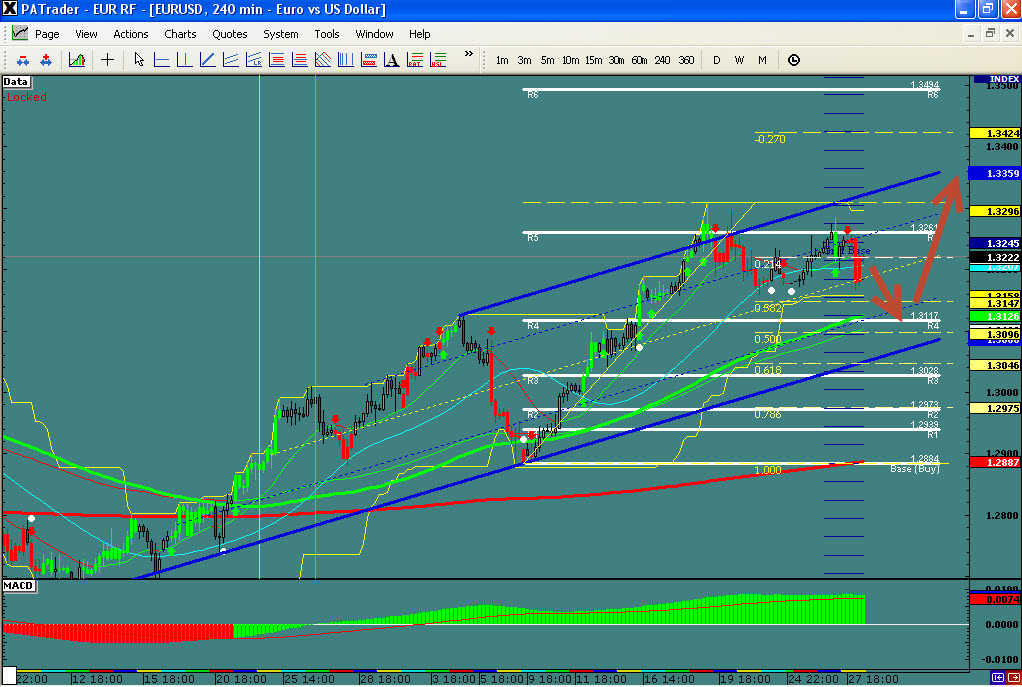Switch to the daily 'D' timeframe
The width and height of the screenshot is (1022, 687).
(x=716, y=60)
